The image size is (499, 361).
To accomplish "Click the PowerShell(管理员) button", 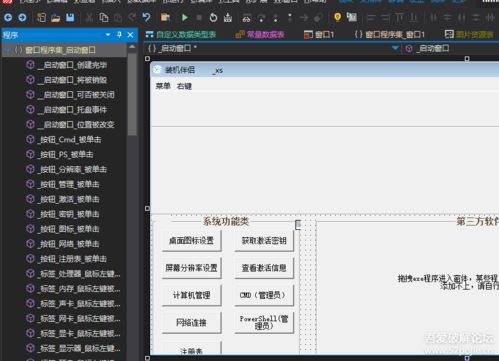I will coord(264,323).
